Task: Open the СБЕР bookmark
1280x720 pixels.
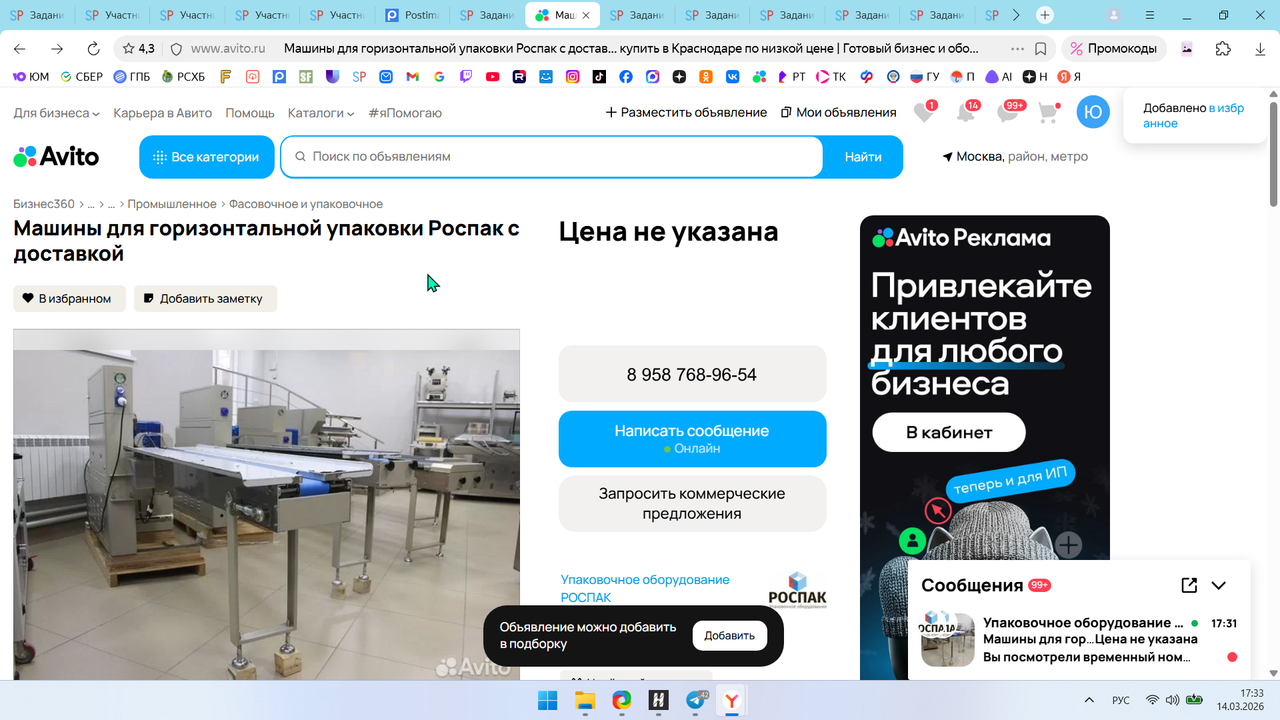Action: tap(82, 76)
